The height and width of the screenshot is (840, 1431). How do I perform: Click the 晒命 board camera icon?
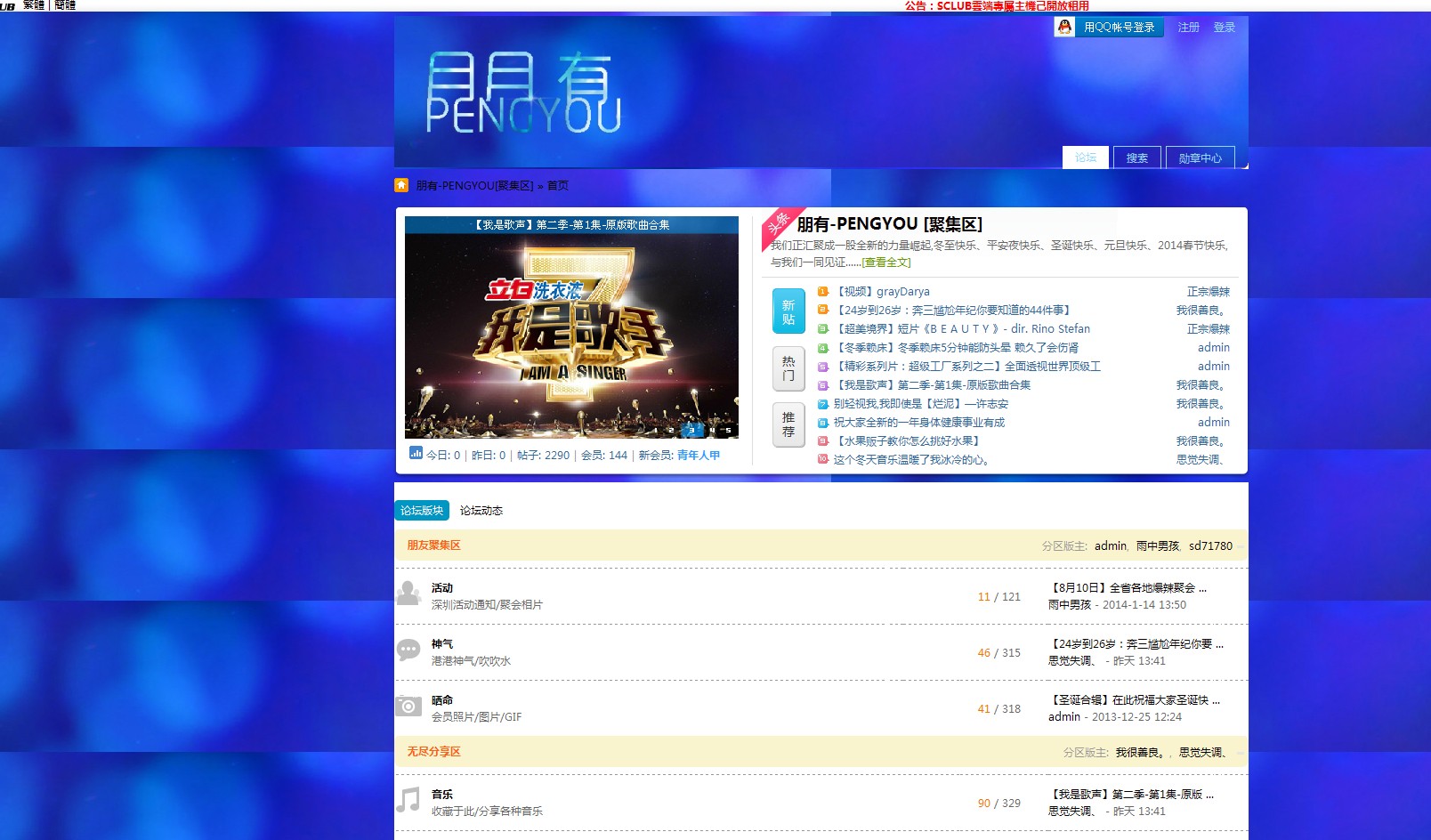[x=408, y=707]
